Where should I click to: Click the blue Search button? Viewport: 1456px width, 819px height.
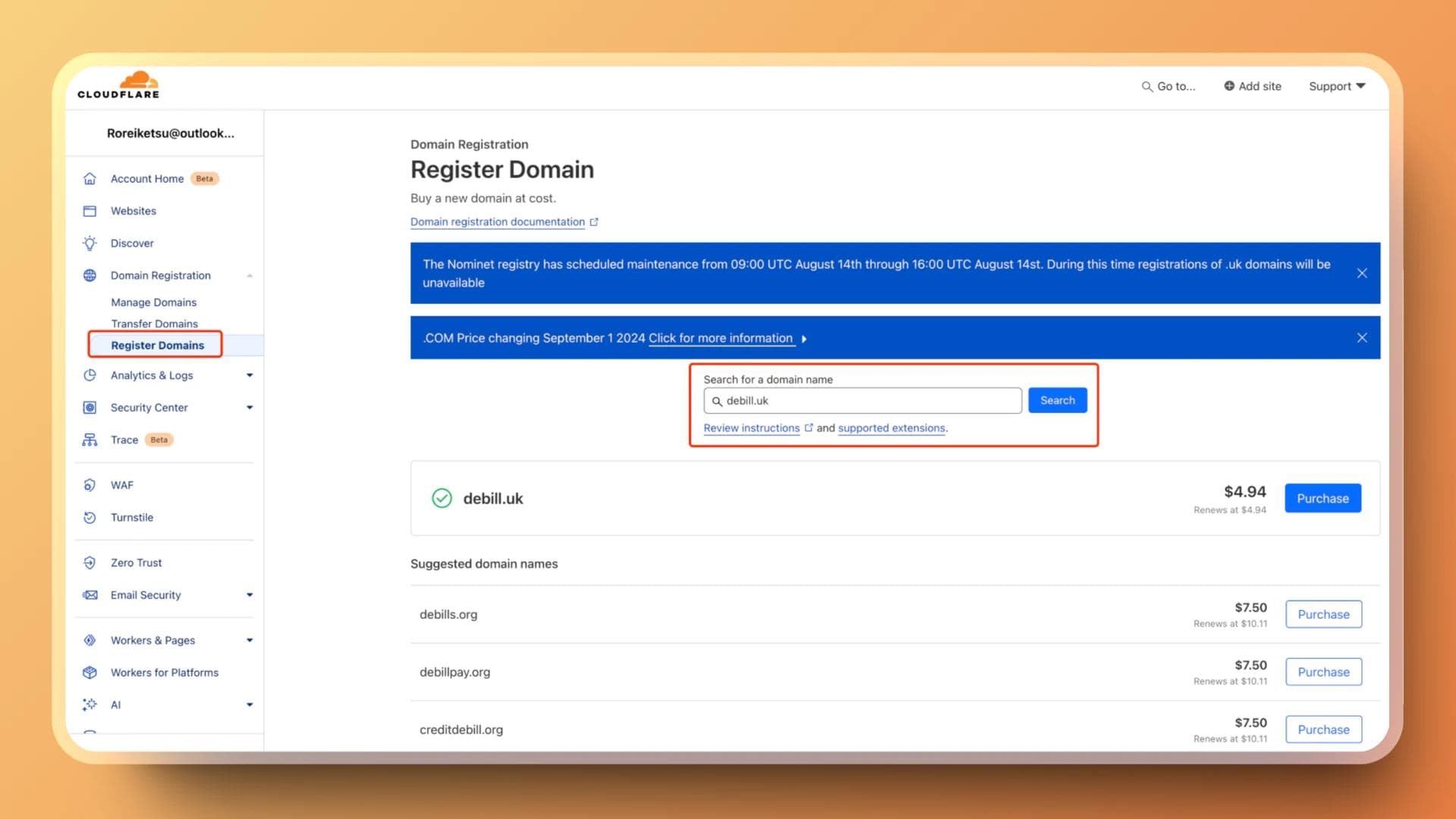1057,400
